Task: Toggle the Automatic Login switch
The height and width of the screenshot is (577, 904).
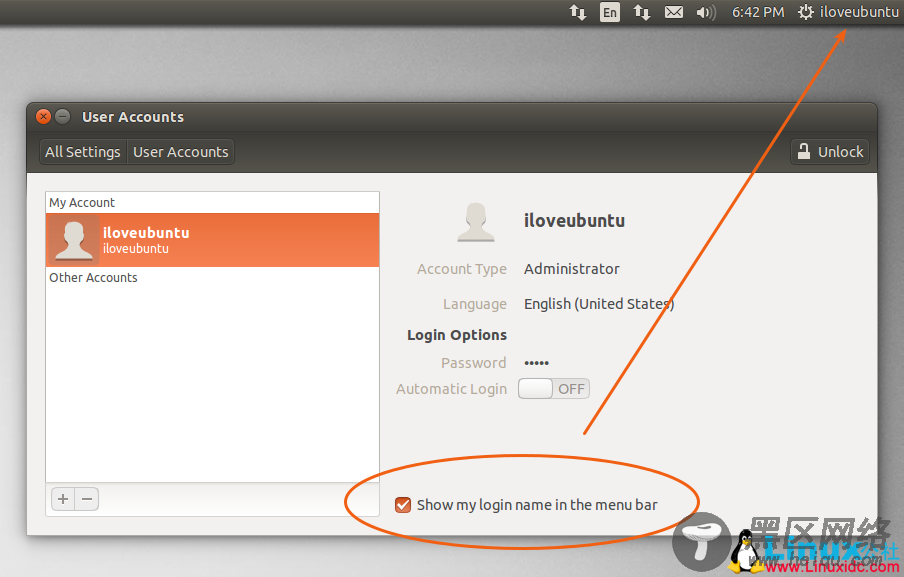Action: (x=553, y=389)
